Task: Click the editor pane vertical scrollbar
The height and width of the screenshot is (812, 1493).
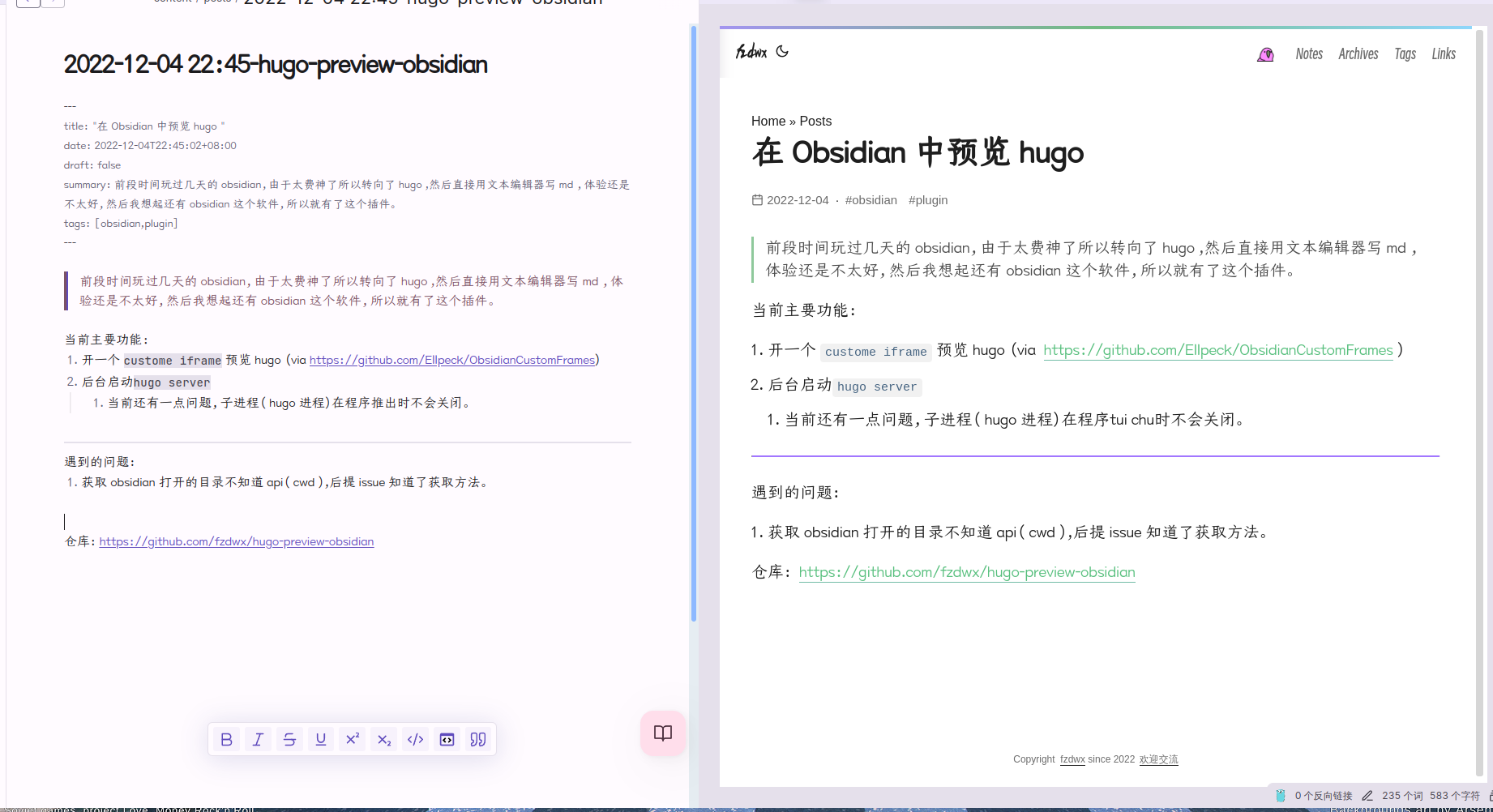Action: (694, 324)
